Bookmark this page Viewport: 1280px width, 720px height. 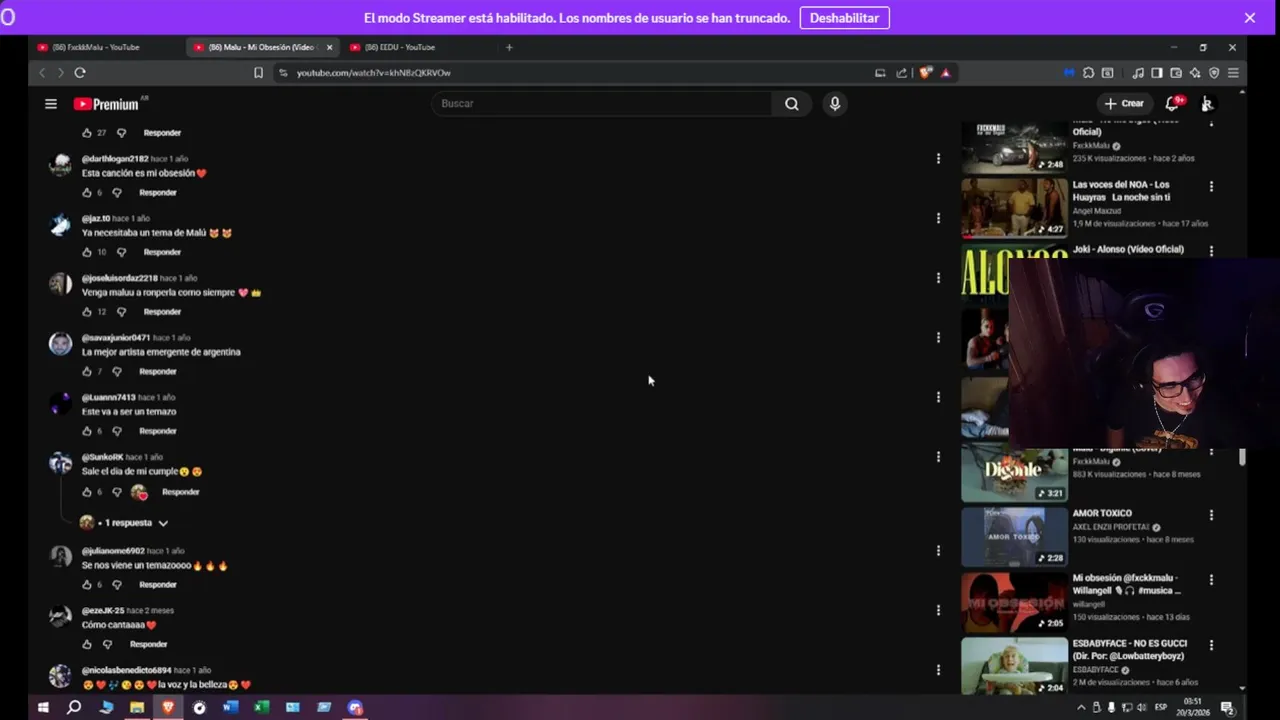[x=258, y=73]
